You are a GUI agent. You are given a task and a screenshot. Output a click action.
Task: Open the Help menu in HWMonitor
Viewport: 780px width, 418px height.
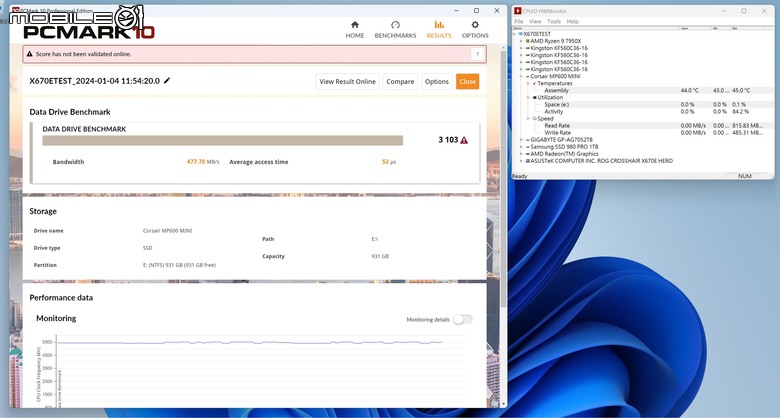click(573, 21)
